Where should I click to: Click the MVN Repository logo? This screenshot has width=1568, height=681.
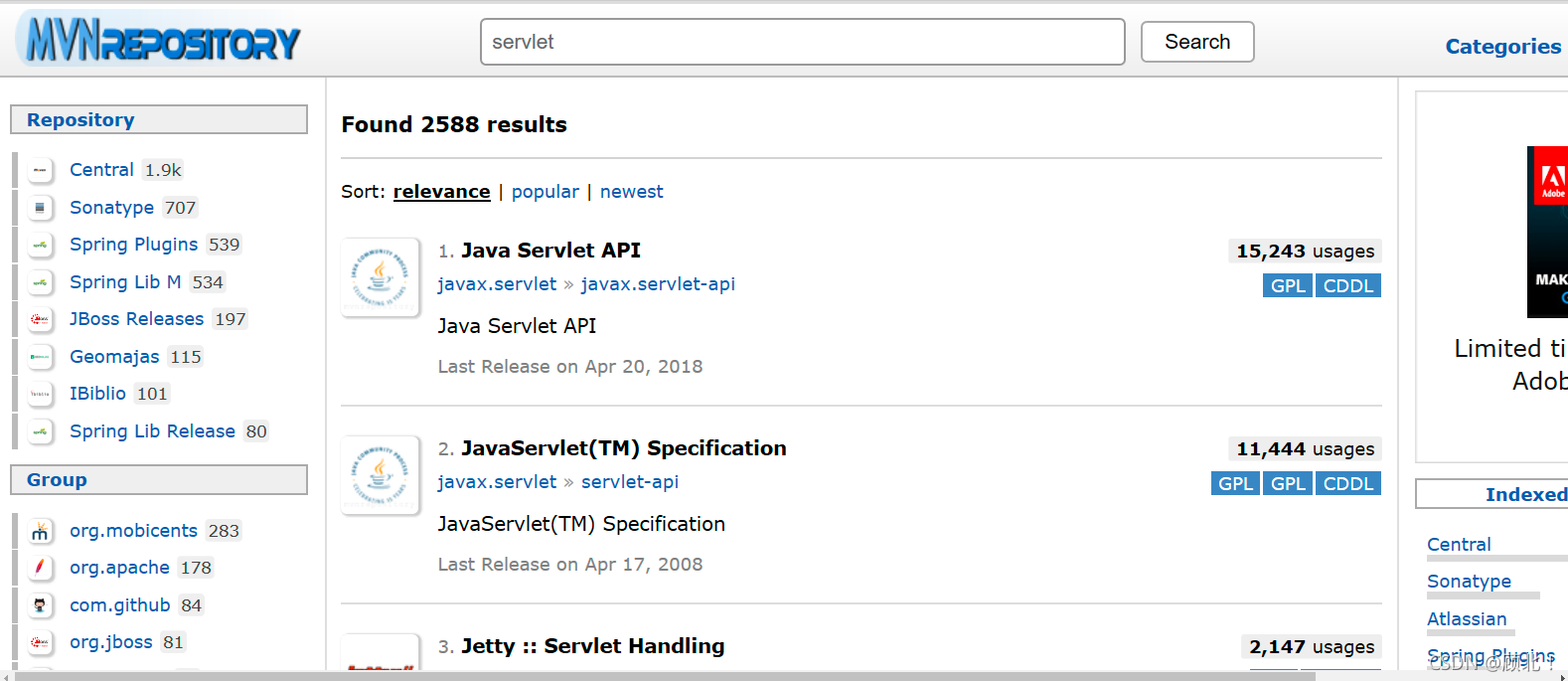click(159, 40)
